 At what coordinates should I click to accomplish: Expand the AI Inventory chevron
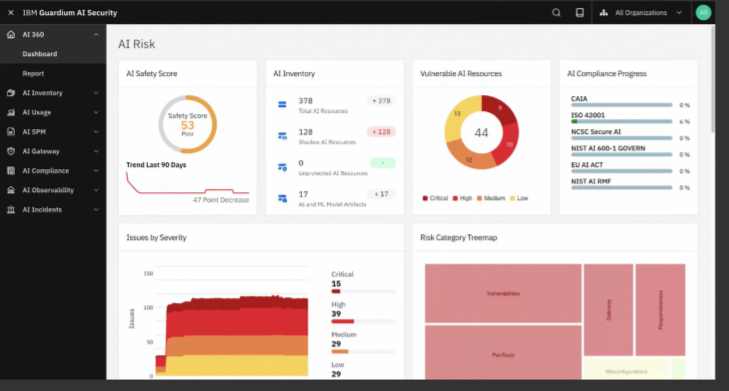click(96, 93)
